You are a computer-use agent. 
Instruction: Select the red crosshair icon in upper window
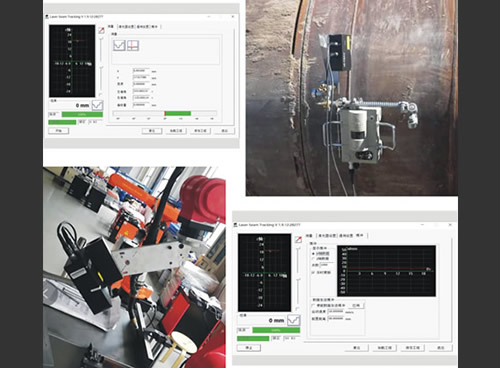pos(133,45)
